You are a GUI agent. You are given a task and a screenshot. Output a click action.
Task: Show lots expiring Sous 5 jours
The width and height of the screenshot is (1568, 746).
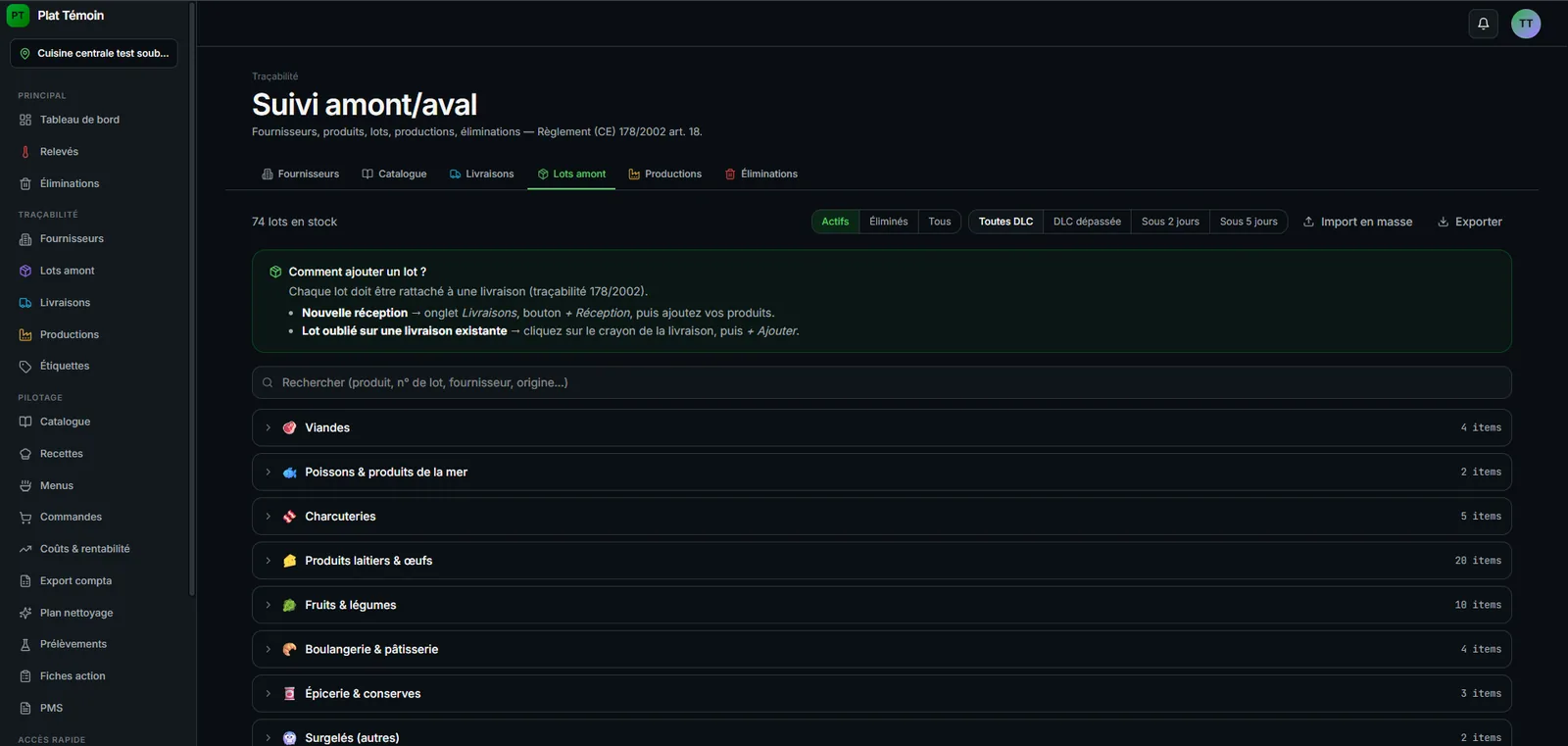click(x=1249, y=222)
